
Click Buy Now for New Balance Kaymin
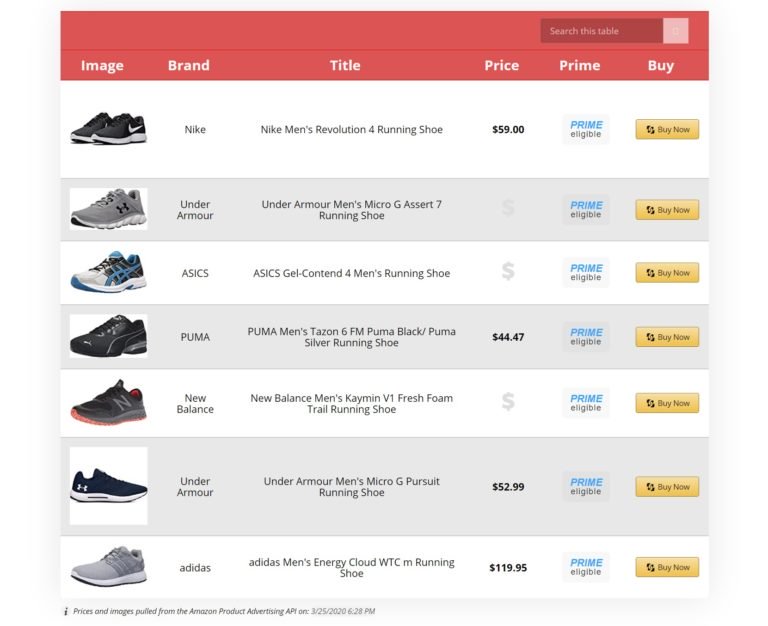[x=667, y=403]
